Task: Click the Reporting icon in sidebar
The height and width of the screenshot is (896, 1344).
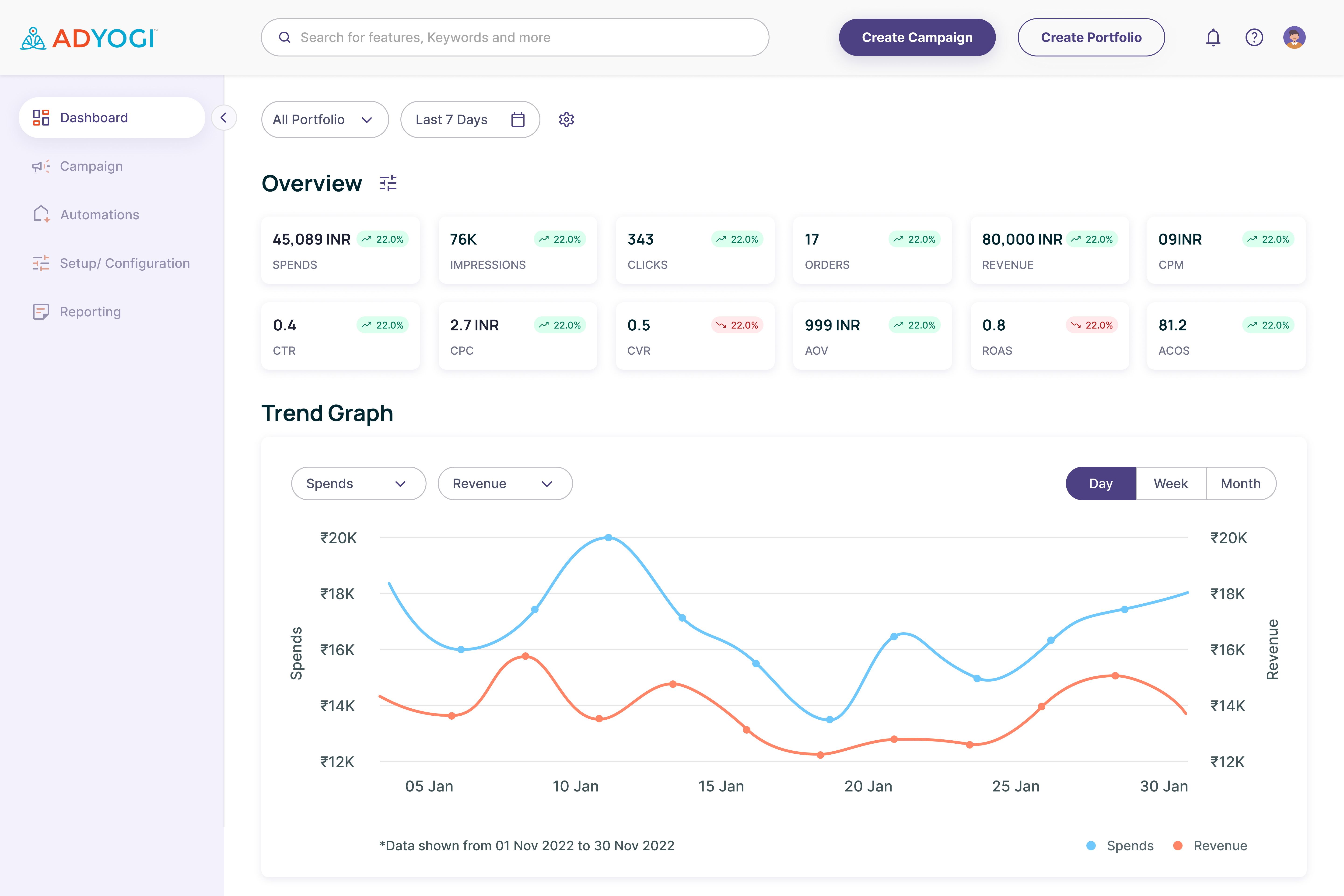Action: [41, 312]
